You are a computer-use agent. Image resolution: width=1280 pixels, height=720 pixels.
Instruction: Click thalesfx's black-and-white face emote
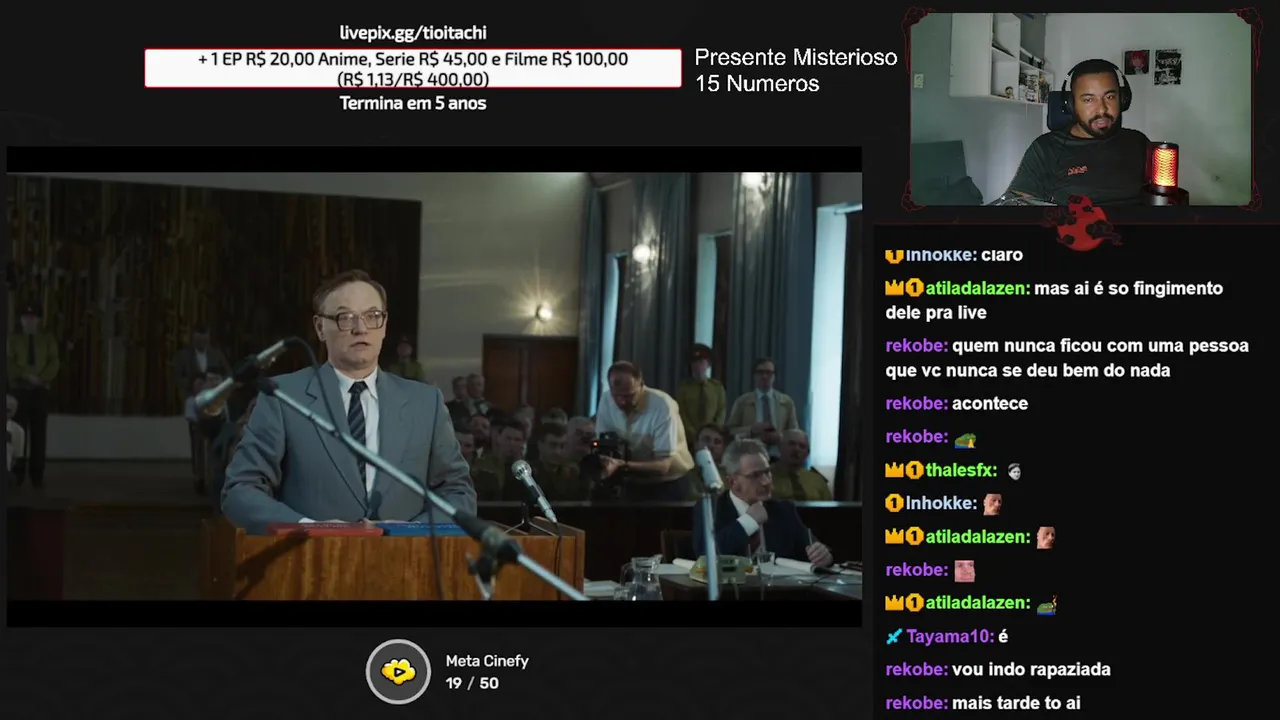click(x=1014, y=471)
